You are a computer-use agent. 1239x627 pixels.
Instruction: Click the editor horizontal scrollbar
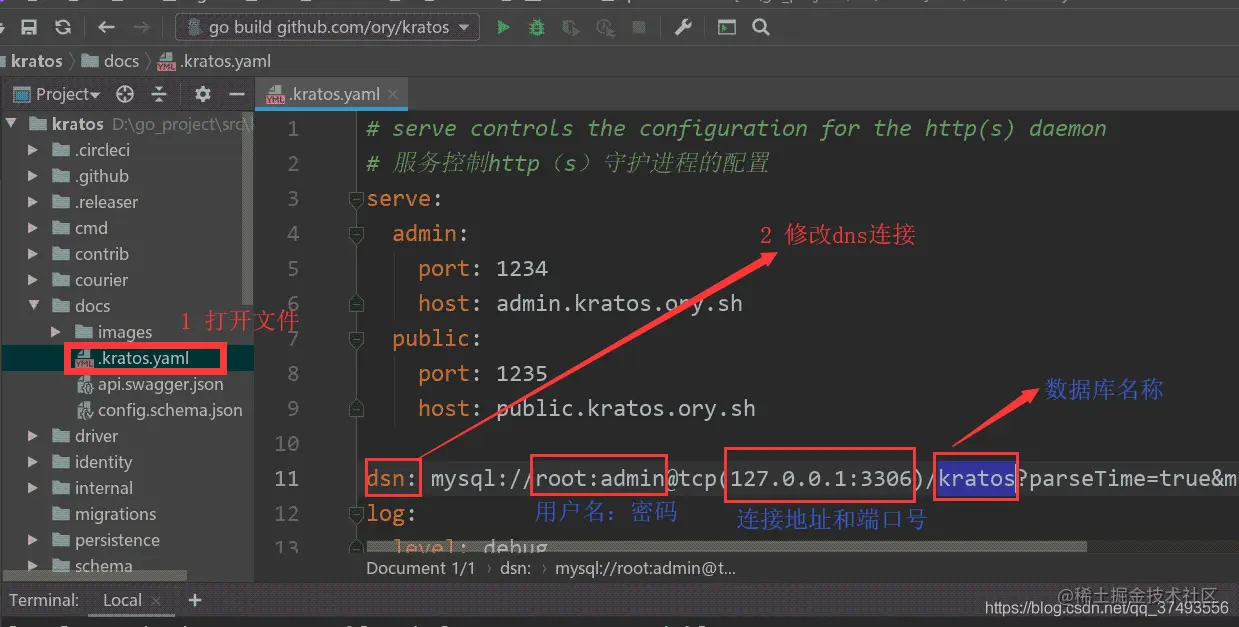click(726, 547)
